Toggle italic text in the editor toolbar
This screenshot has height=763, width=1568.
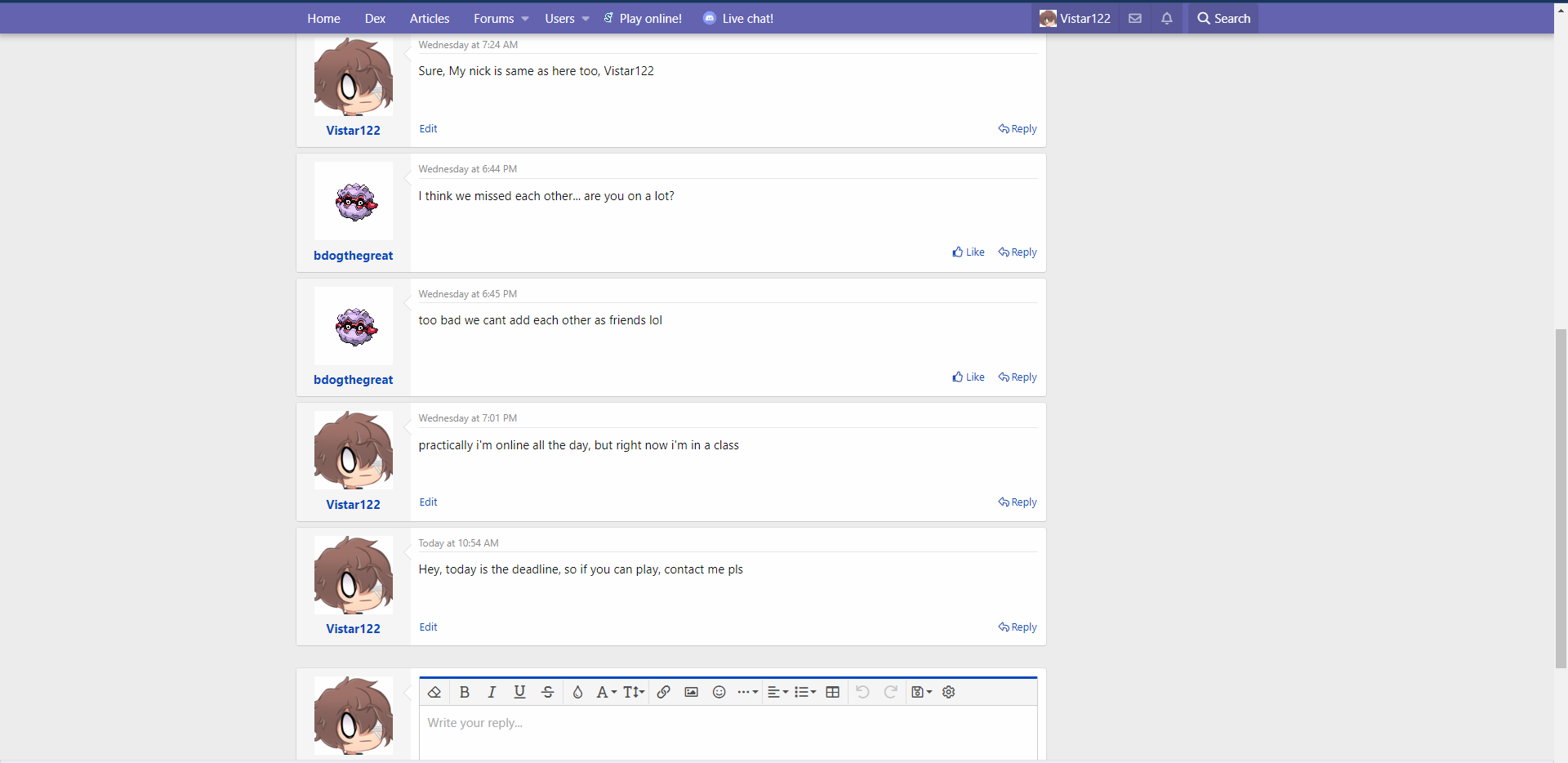pos(492,692)
